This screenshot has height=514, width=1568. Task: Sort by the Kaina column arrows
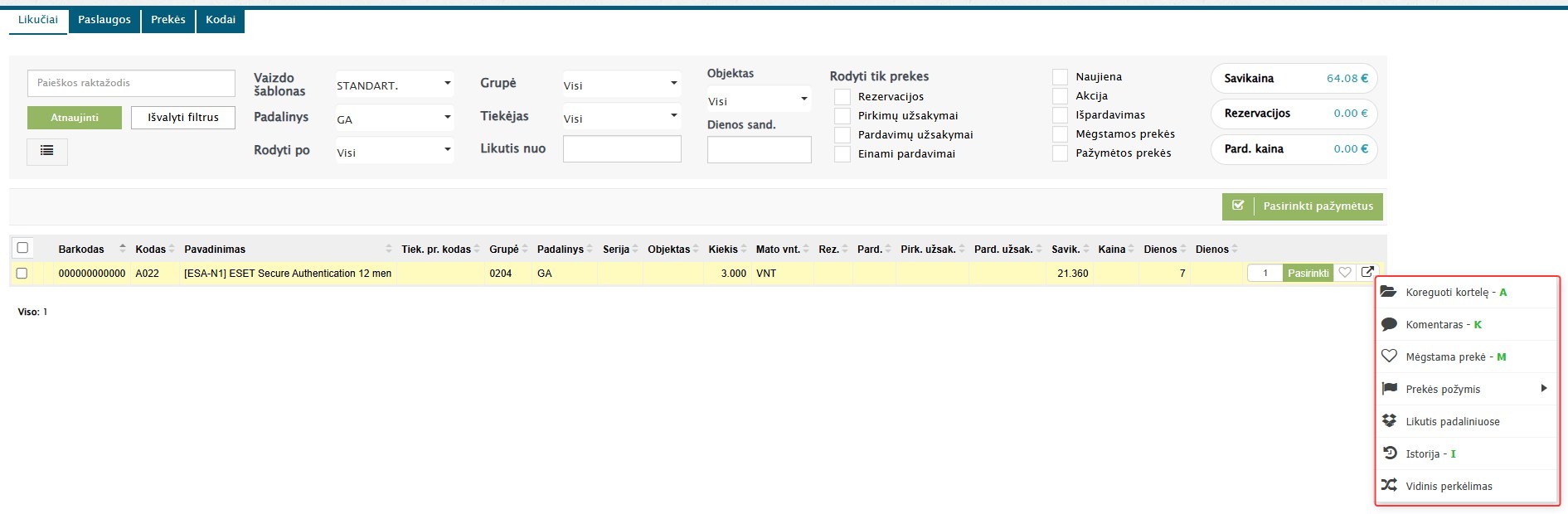click(1132, 249)
